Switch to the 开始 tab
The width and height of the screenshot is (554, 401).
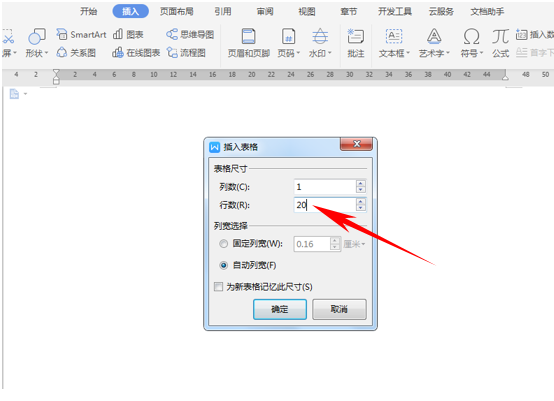[88, 11]
